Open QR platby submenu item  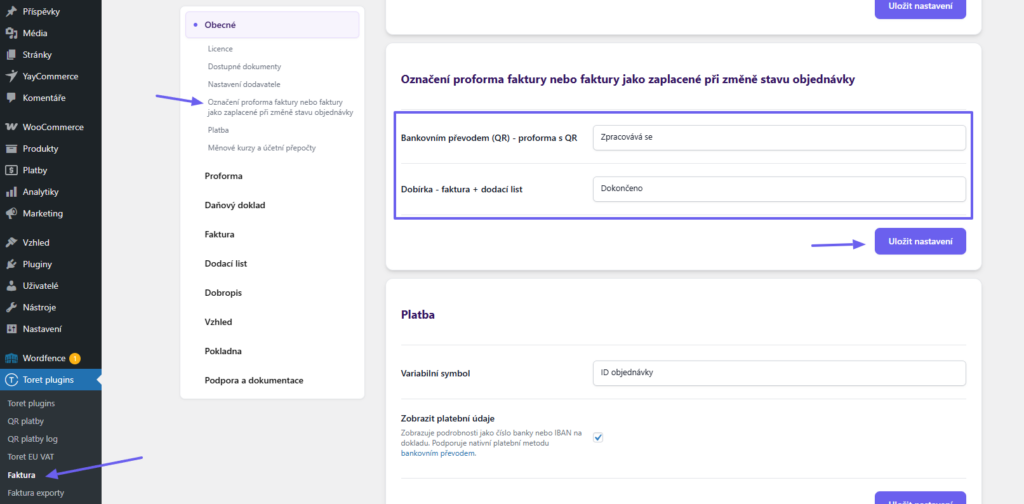coord(25,421)
